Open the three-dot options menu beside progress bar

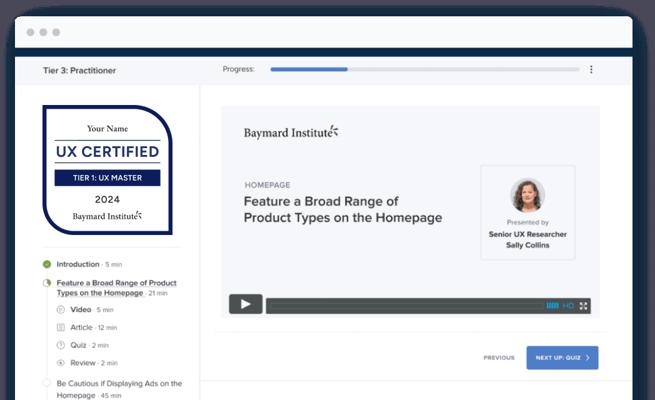[591, 69]
